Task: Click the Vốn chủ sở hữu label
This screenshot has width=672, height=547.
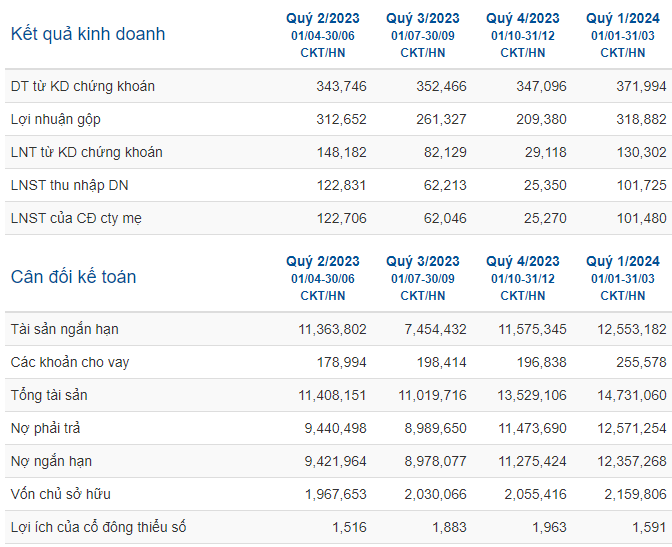Action: [61, 494]
